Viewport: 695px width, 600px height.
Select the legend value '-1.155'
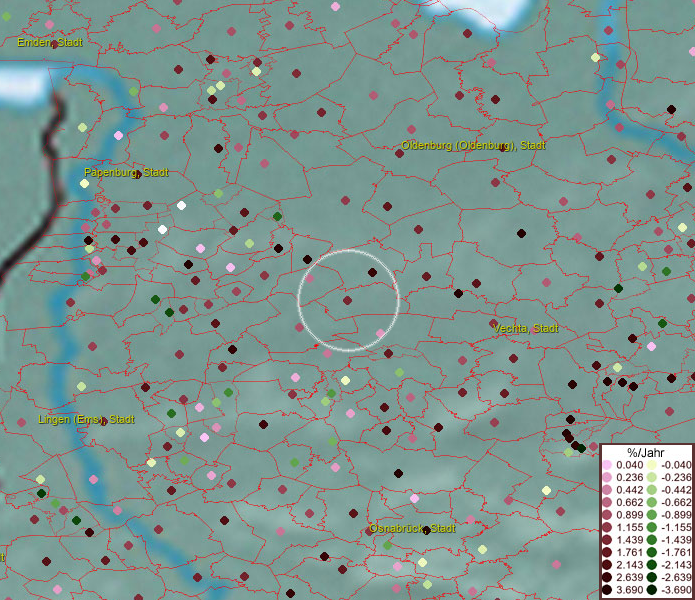tap(676, 527)
